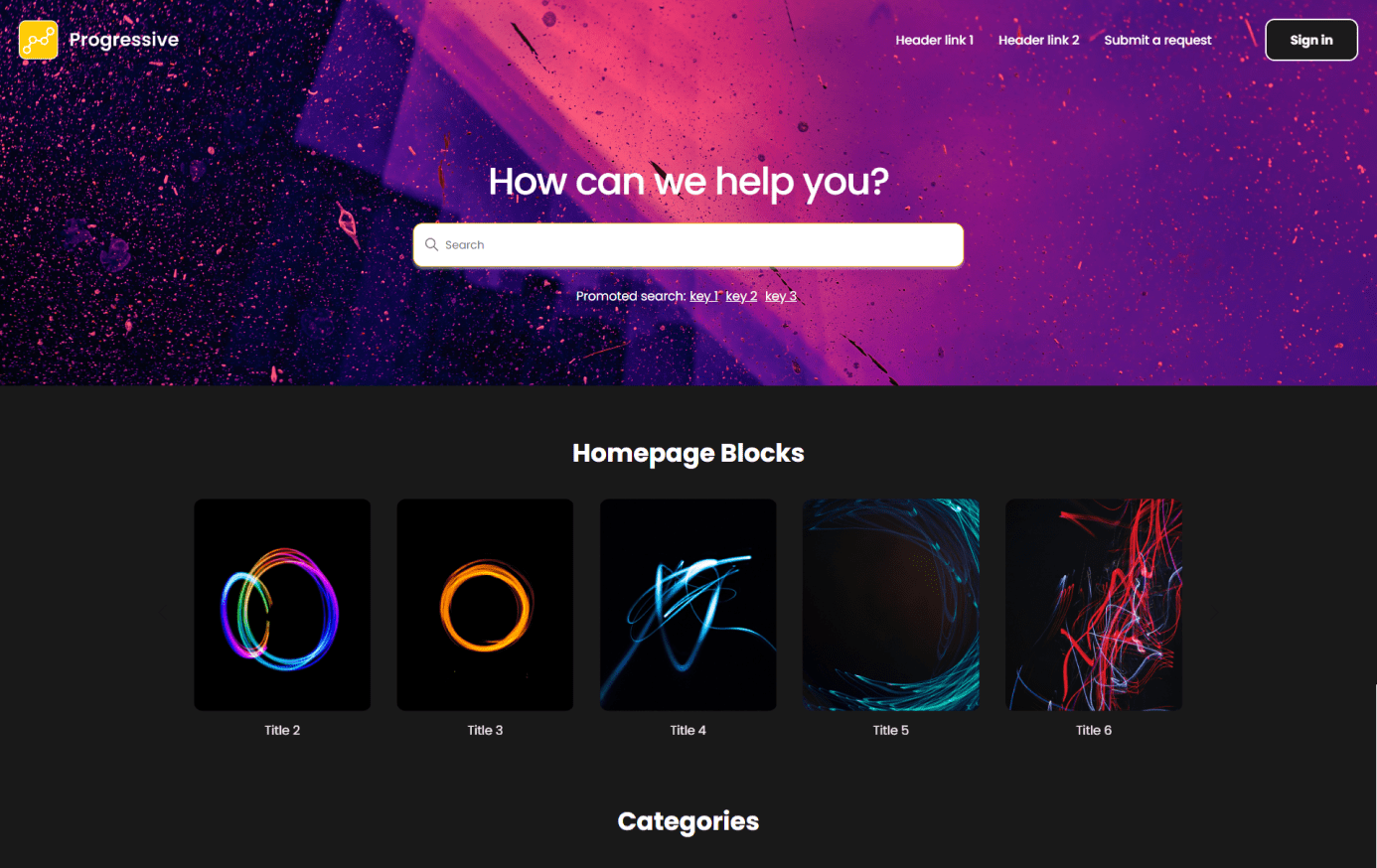Open Header link 2
Screen dimensions: 1377x868
[1038, 40]
